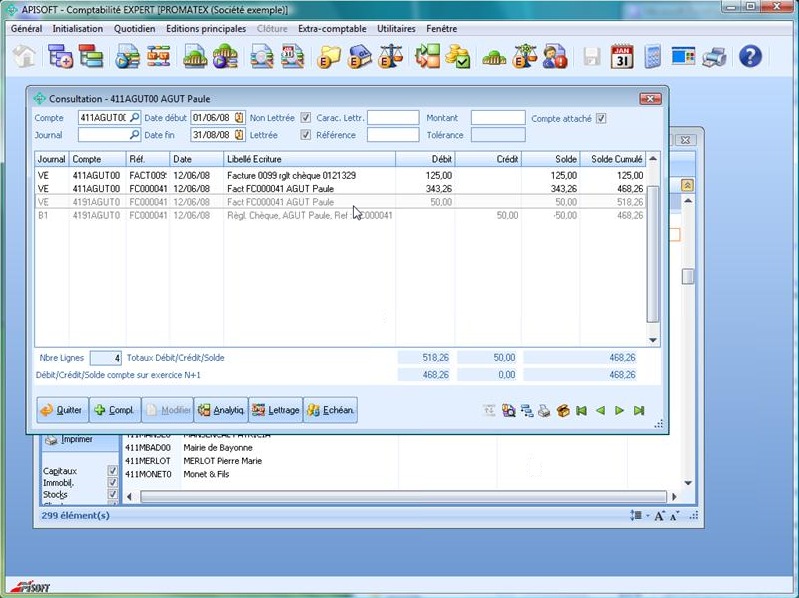Click the Quitter button

[62, 410]
